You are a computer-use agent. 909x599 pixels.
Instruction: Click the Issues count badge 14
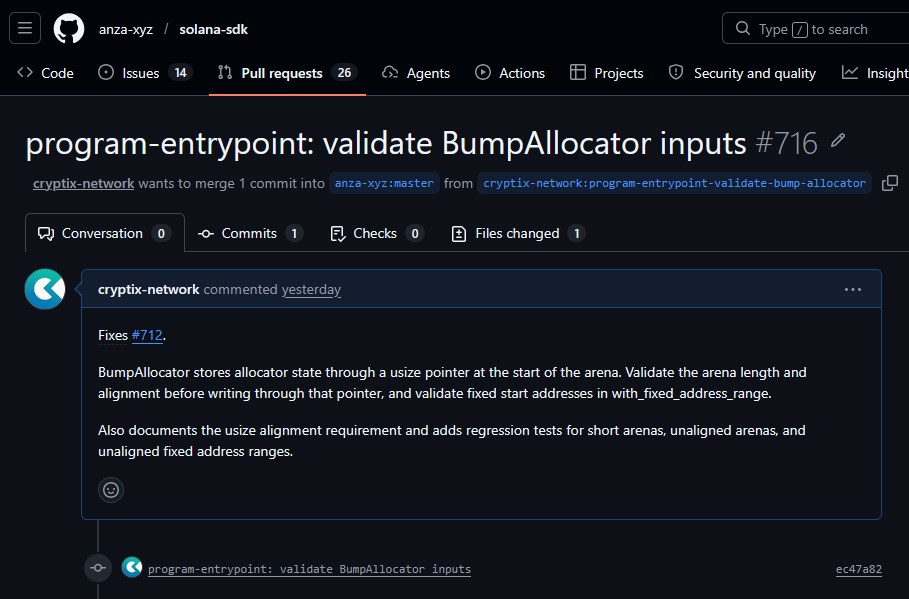pyautogui.click(x=180, y=73)
